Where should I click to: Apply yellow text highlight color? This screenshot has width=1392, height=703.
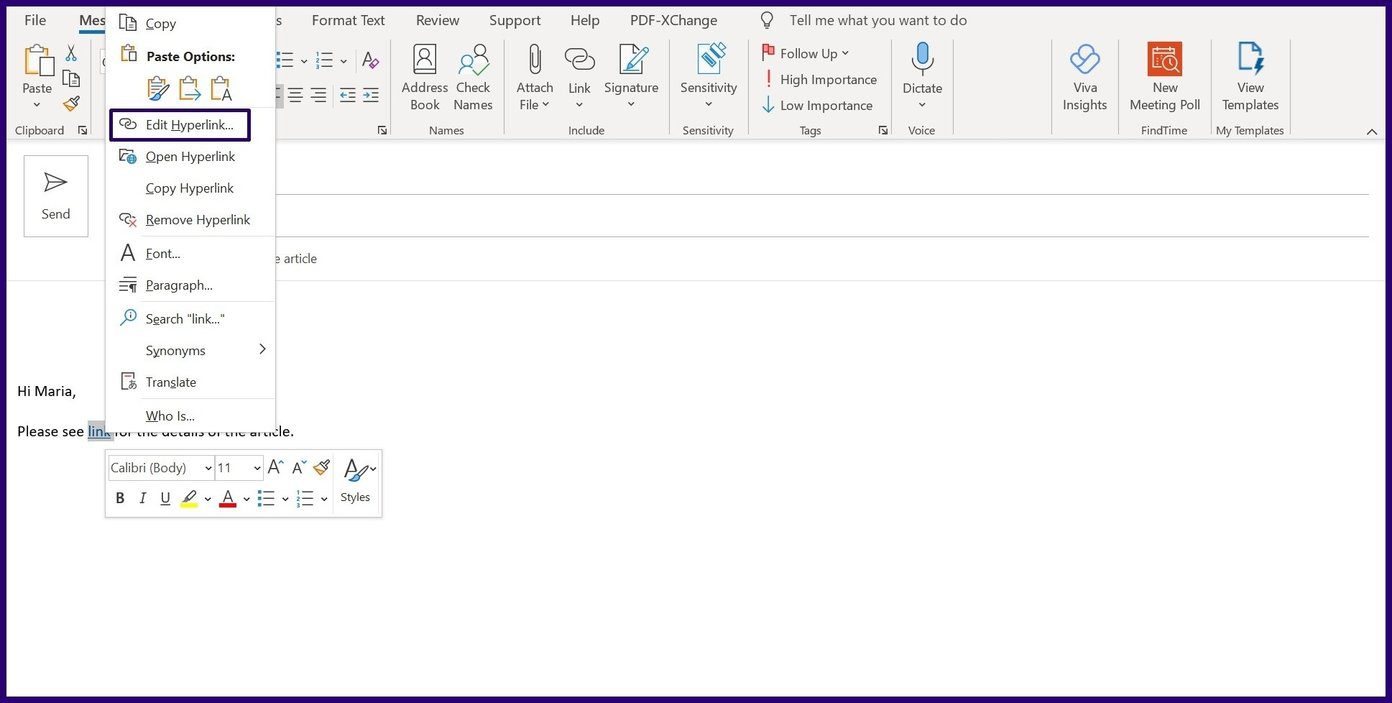click(x=189, y=498)
